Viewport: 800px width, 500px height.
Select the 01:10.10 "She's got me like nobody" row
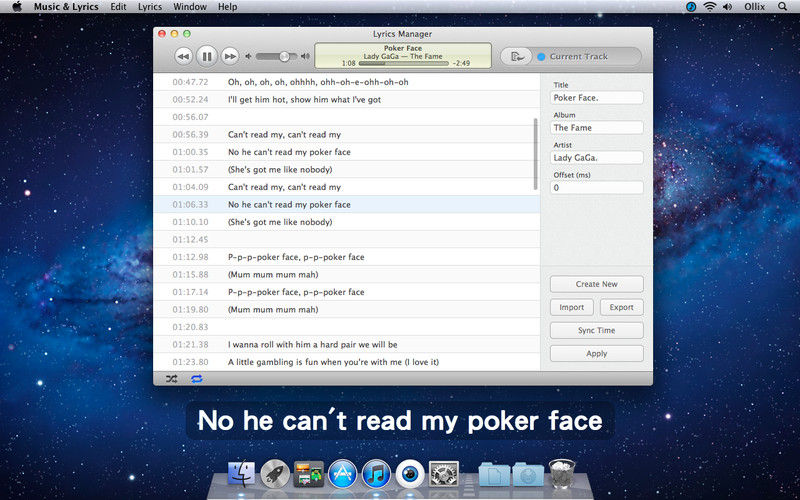point(346,222)
